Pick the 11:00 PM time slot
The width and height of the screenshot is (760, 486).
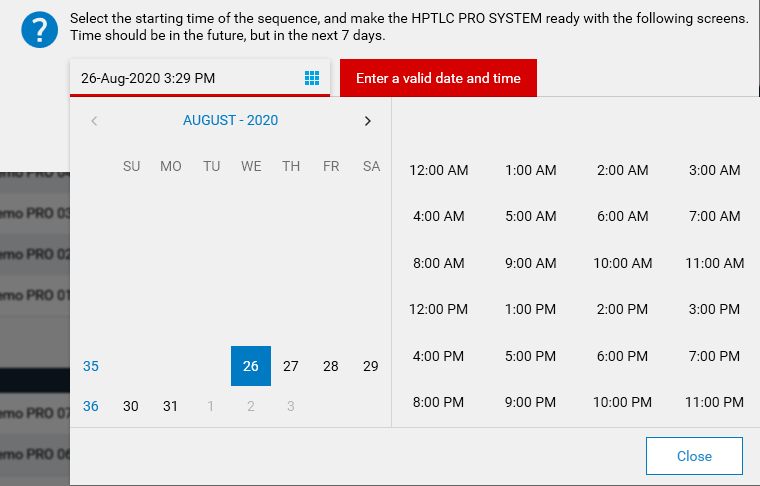(x=714, y=402)
